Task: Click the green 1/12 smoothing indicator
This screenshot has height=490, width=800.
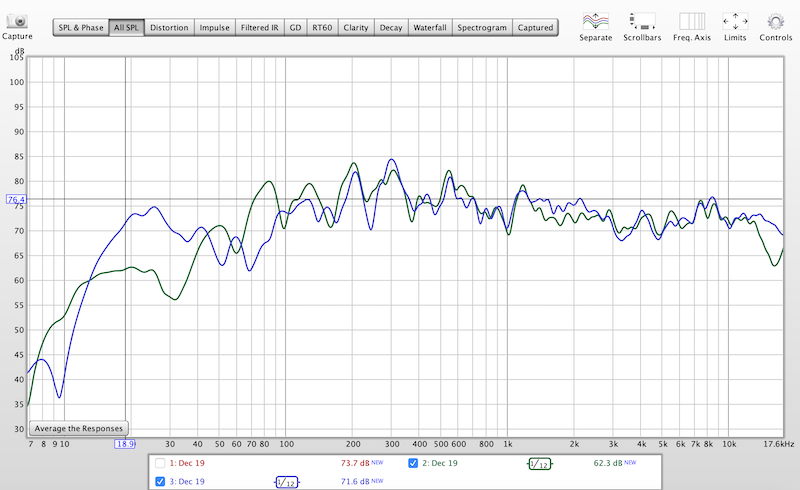Action: [x=540, y=463]
